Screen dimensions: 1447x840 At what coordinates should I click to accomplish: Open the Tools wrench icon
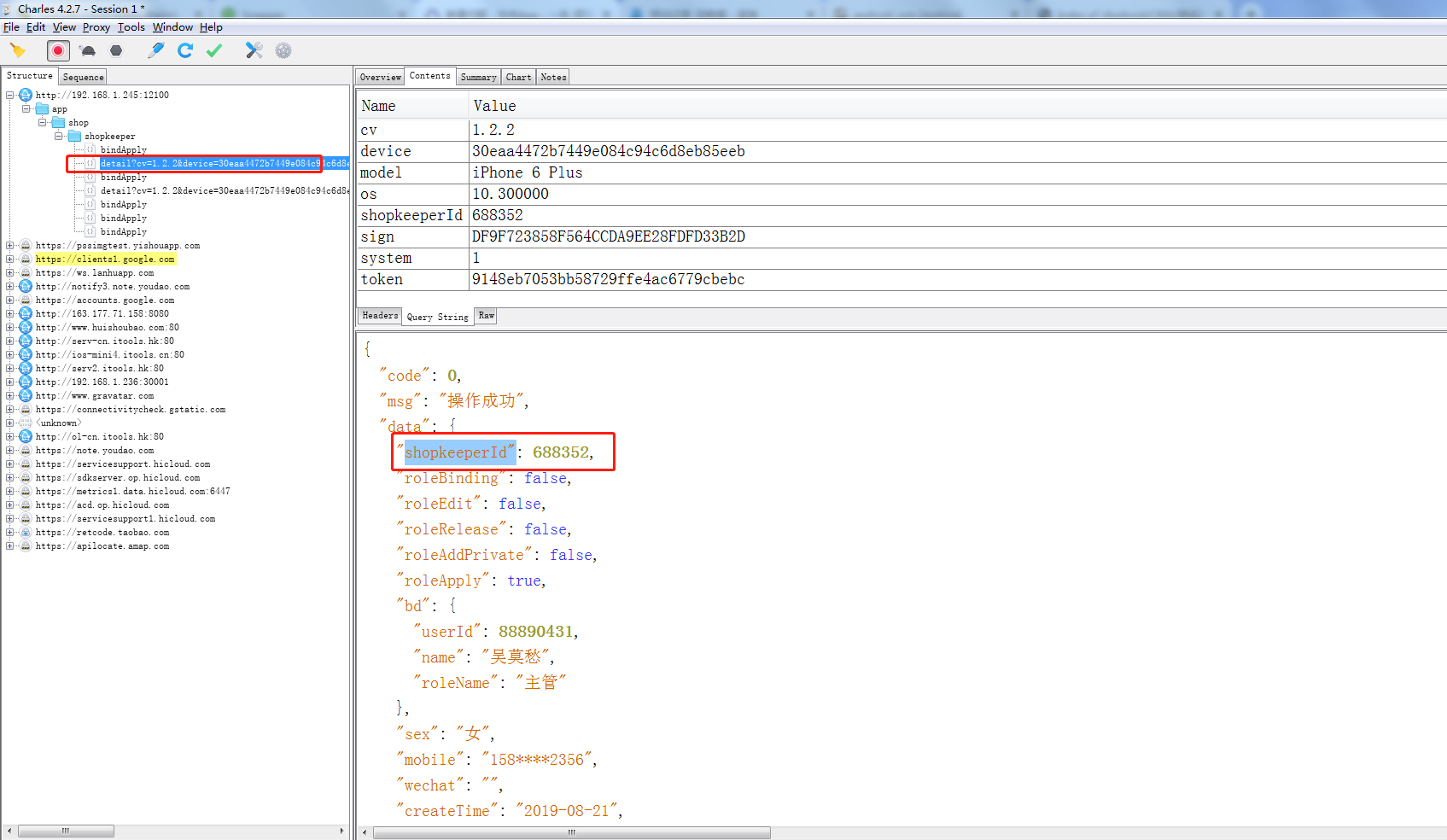[x=254, y=50]
